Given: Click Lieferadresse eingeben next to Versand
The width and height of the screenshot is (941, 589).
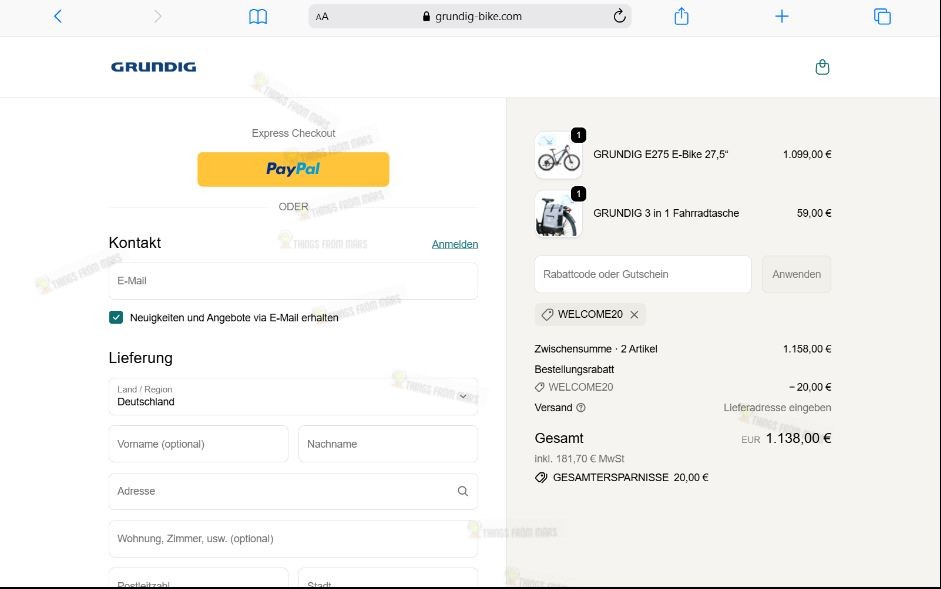Looking at the screenshot, I should tap(777, 407).
